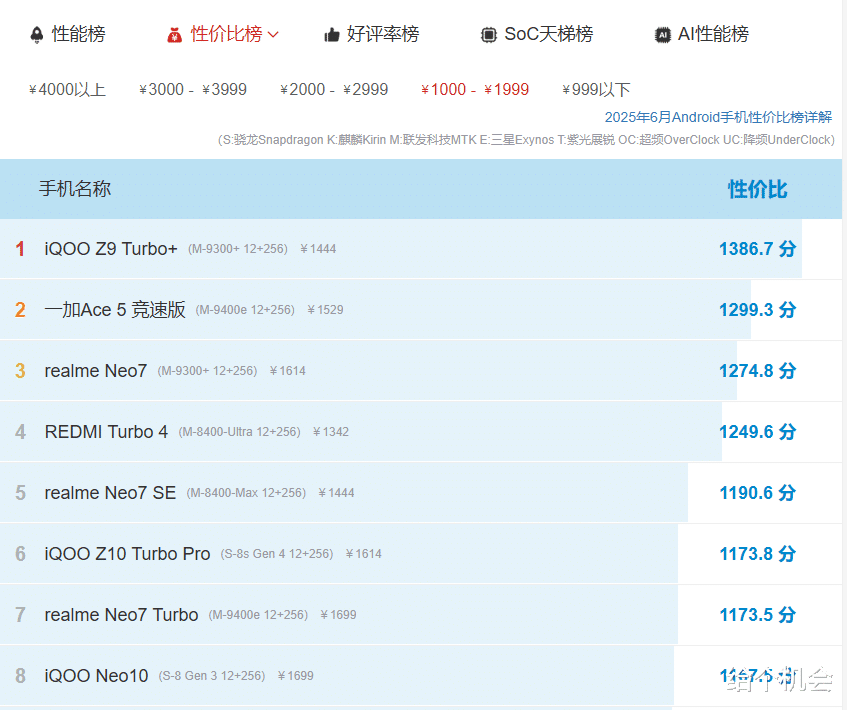Image resolution: width=847 pixels, height=710 pixels.
Task: Click the rocket icon beside 性能榜
Action: (37, 35)
